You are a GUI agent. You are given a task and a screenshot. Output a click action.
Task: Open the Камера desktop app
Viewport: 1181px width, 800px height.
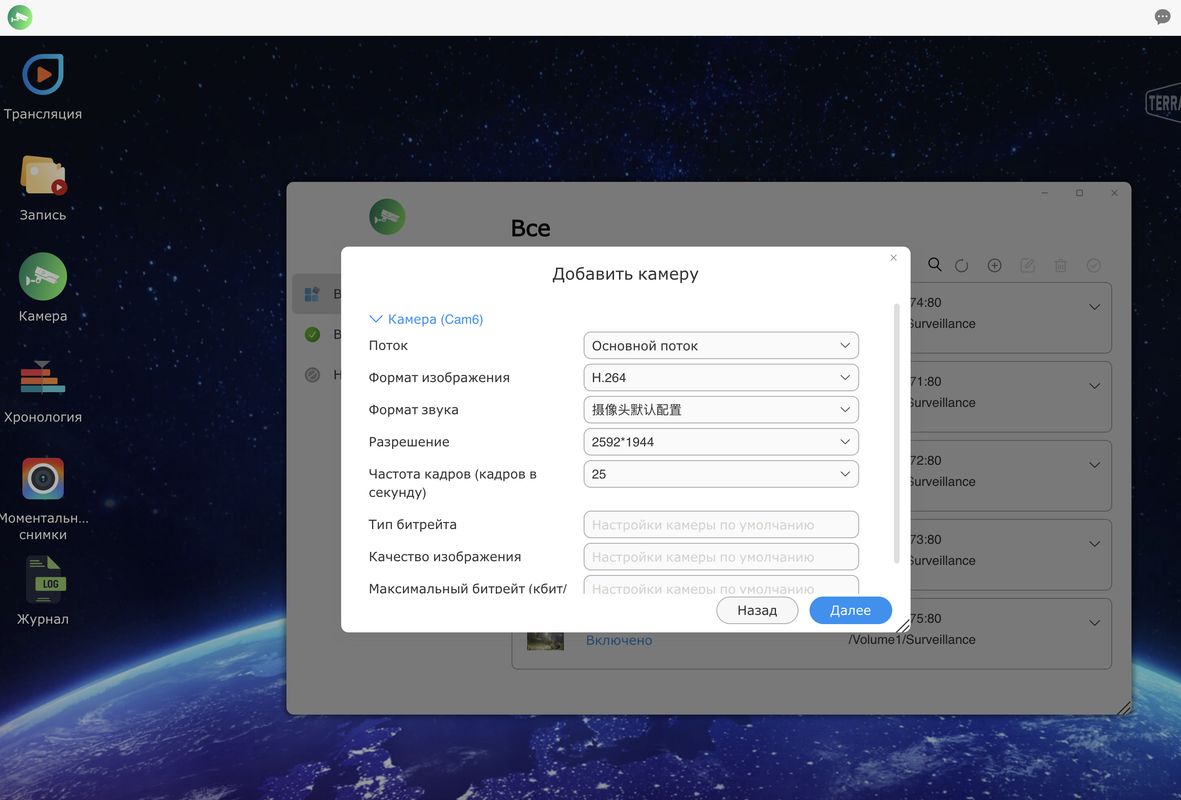43,276
